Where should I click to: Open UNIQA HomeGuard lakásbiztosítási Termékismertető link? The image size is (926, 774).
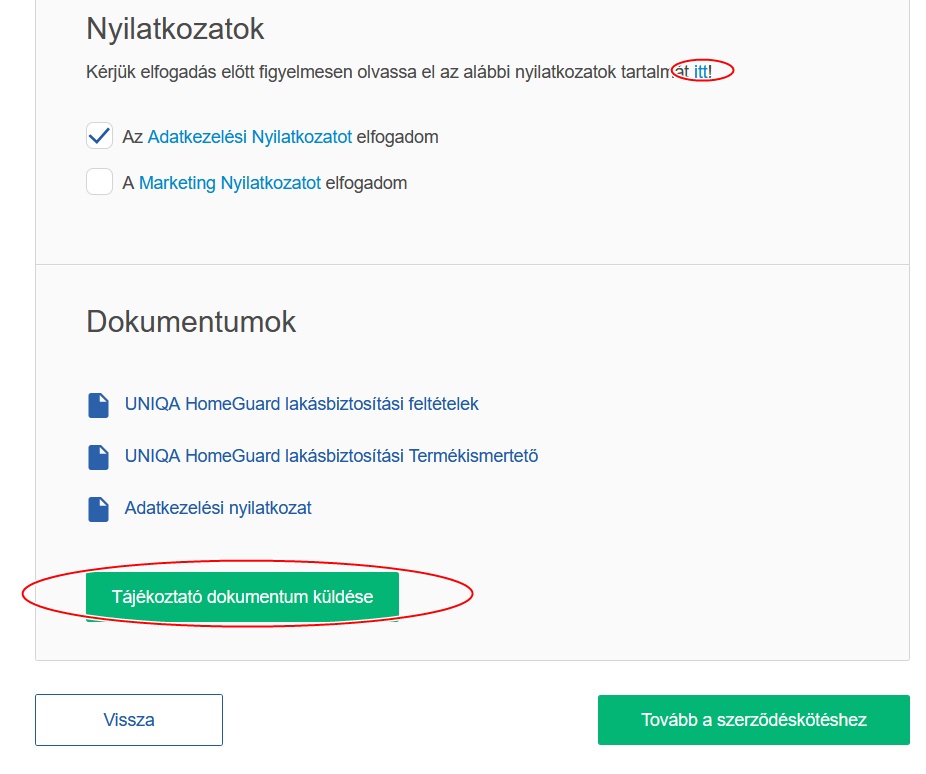(331, 456)
